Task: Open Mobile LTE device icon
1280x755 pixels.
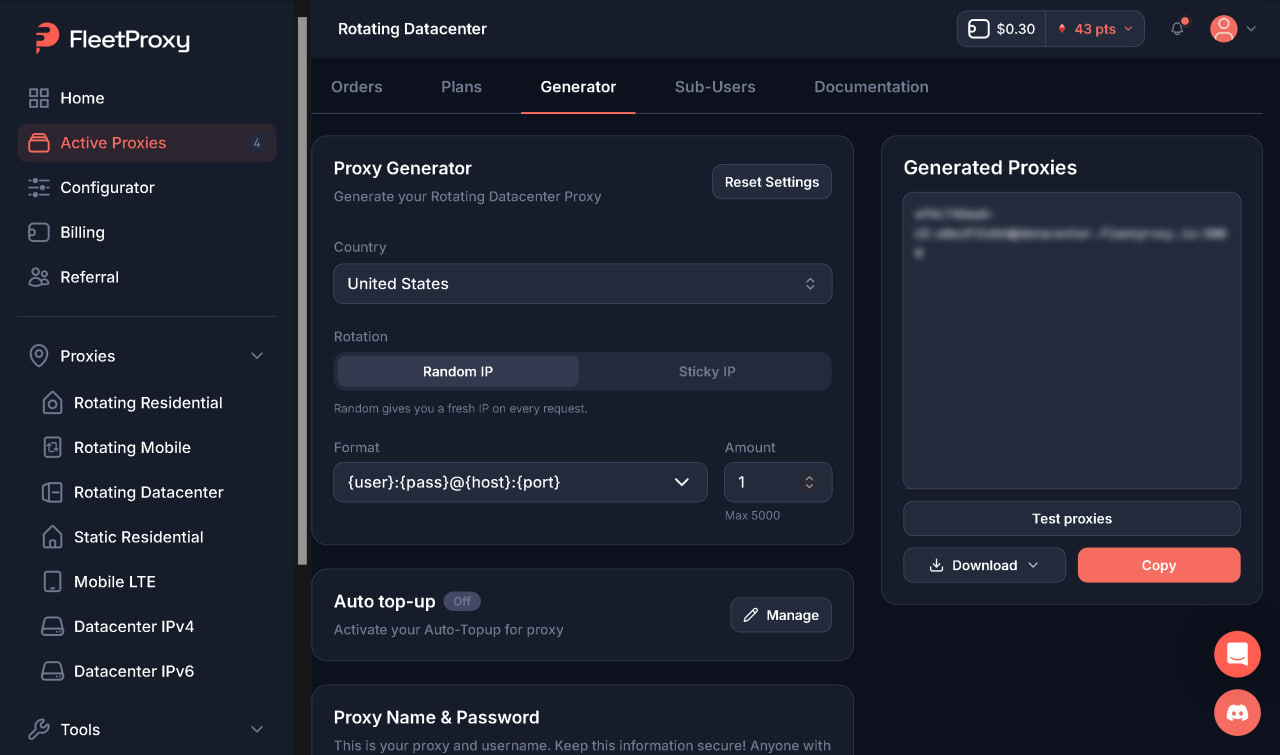Action: [x=52, y=582]
